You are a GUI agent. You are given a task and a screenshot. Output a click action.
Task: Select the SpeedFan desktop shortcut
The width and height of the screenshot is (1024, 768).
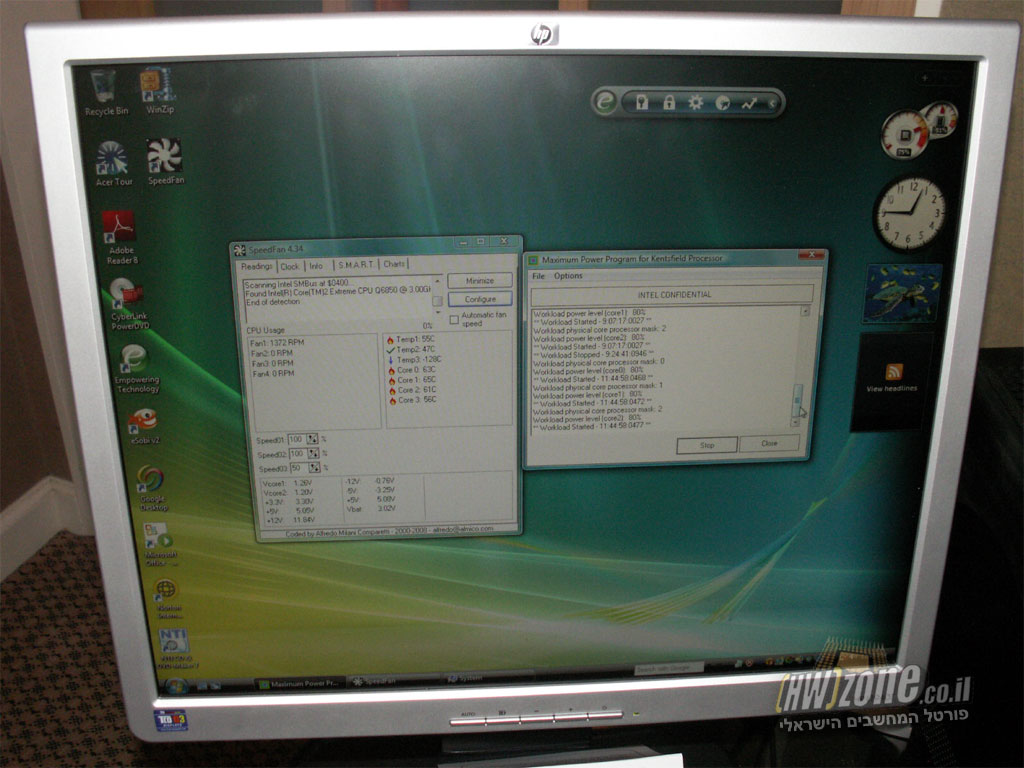pos(165,161)
